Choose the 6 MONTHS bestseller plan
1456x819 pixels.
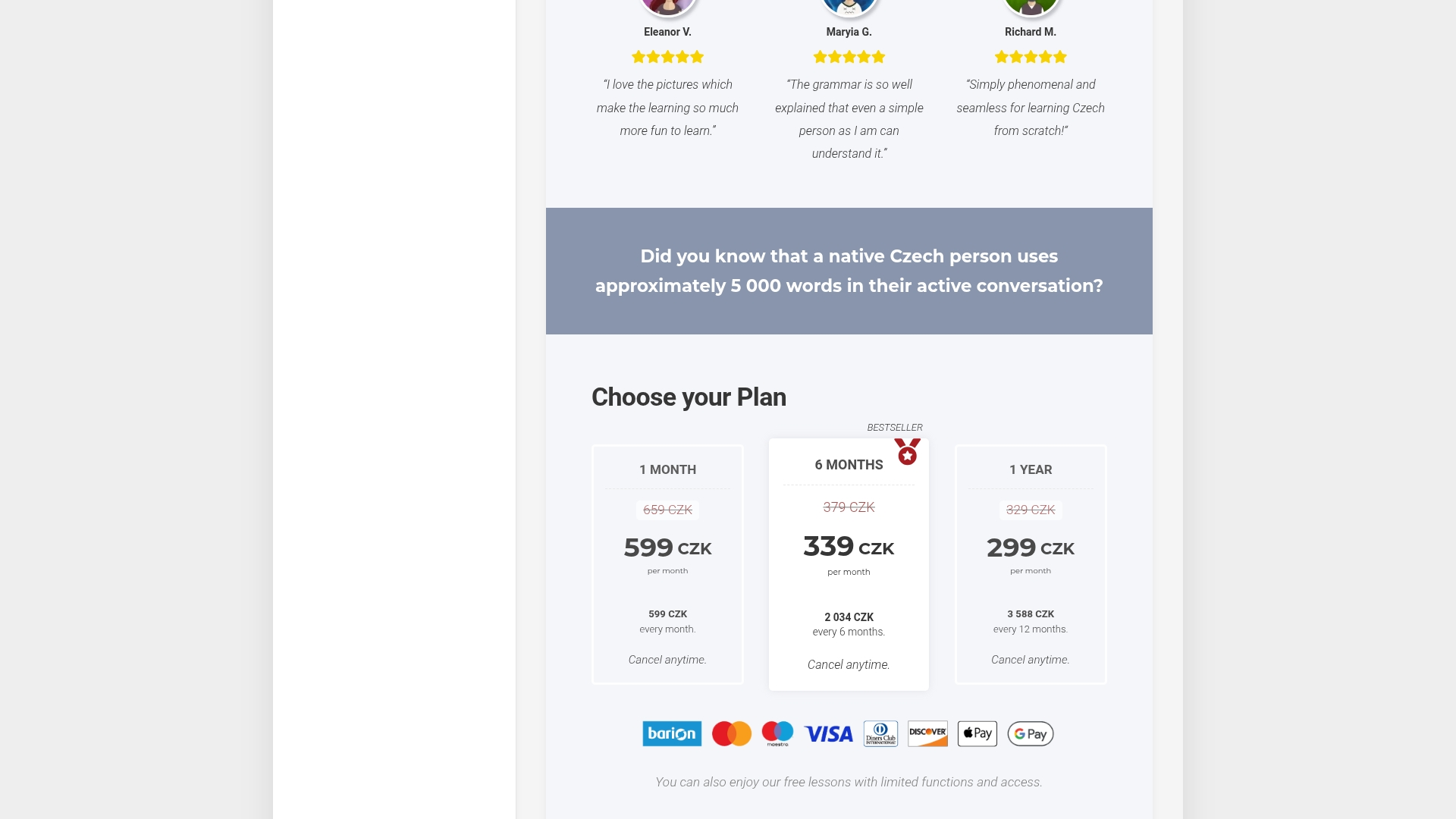[849, 564]
